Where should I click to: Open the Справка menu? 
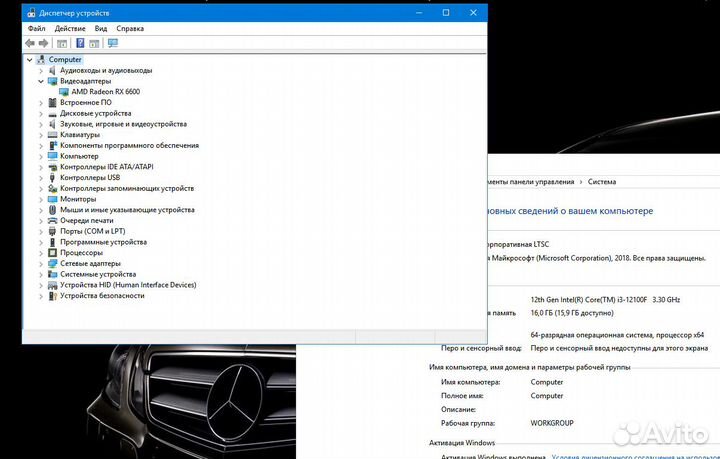click(x=130, y=28)
